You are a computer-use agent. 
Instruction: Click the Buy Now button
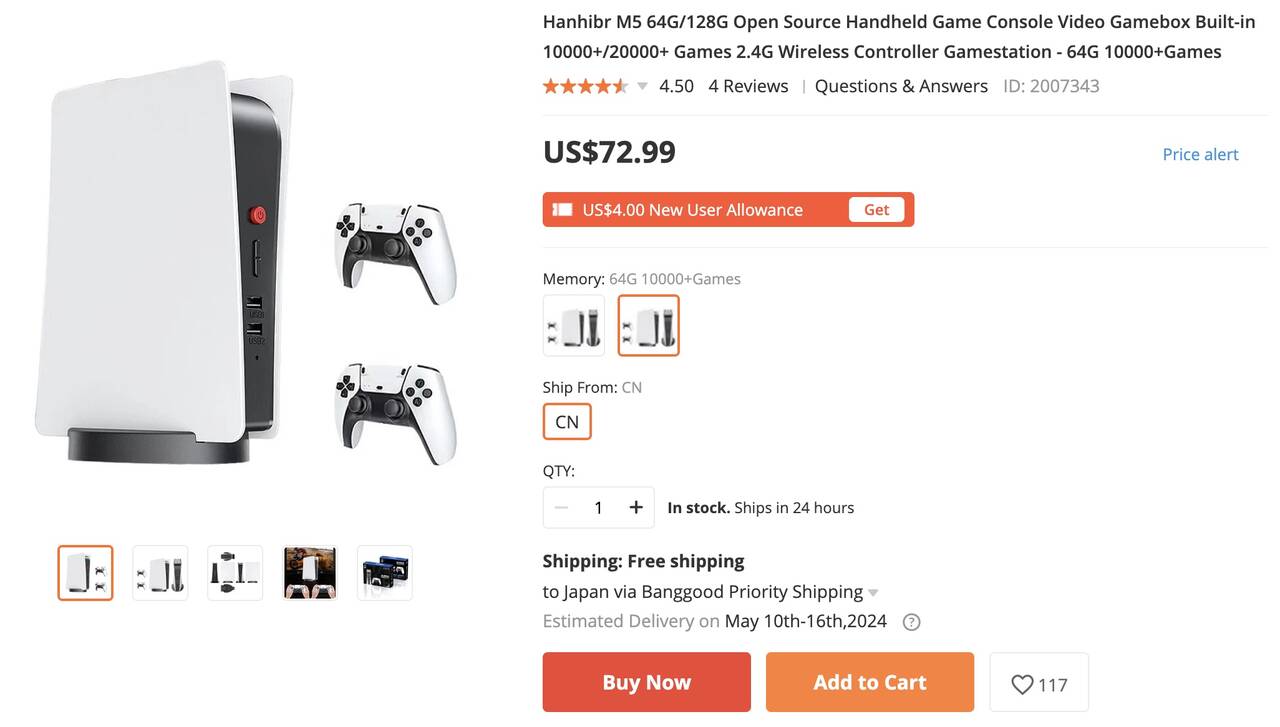coord(646,682)
